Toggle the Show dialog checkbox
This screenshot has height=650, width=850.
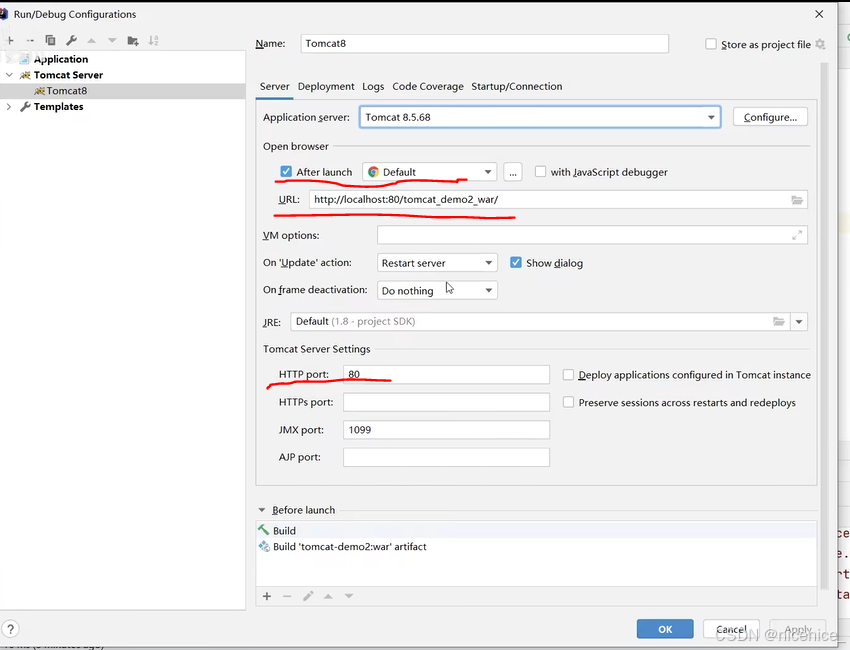[516, 262]
